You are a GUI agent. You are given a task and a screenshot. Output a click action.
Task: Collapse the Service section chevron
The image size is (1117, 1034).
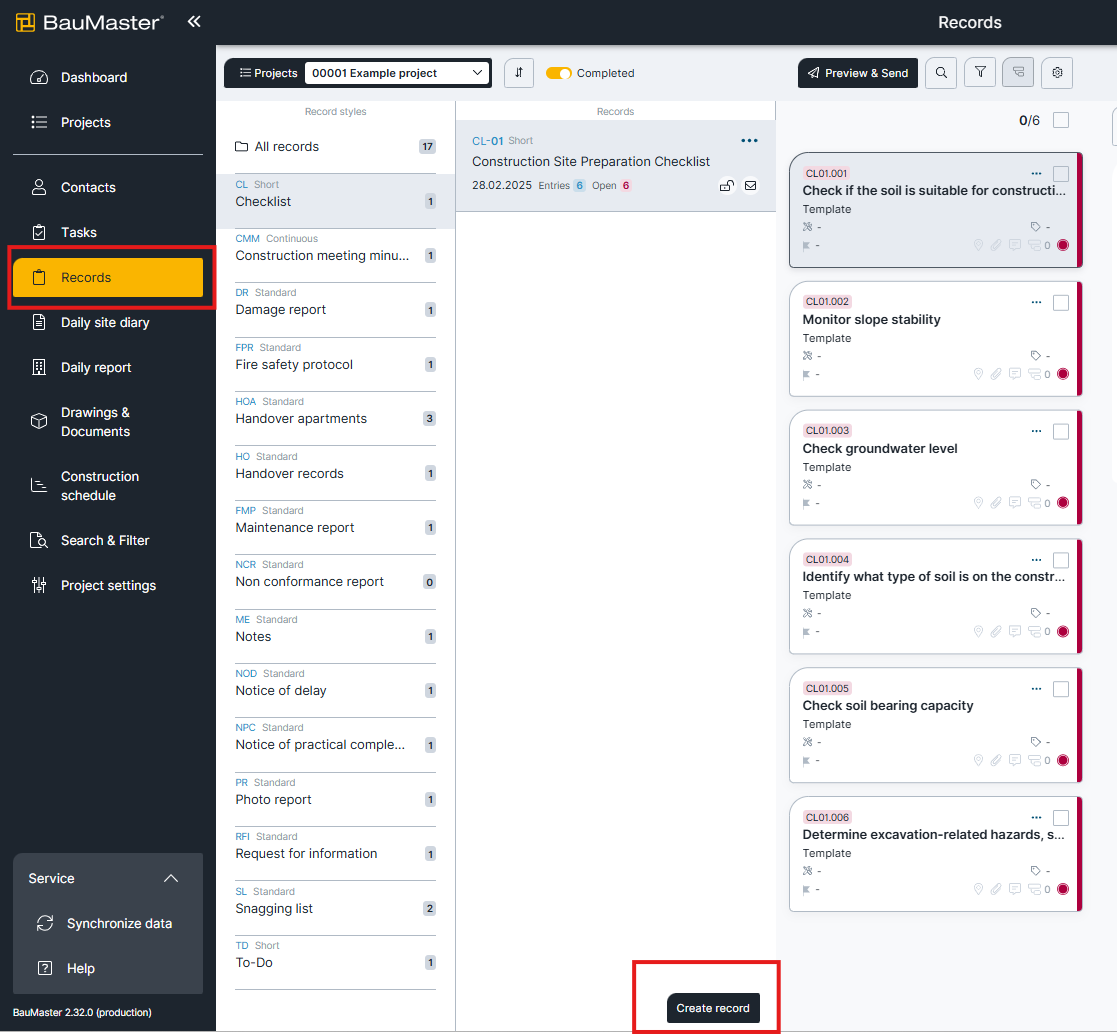click(171, 879)
